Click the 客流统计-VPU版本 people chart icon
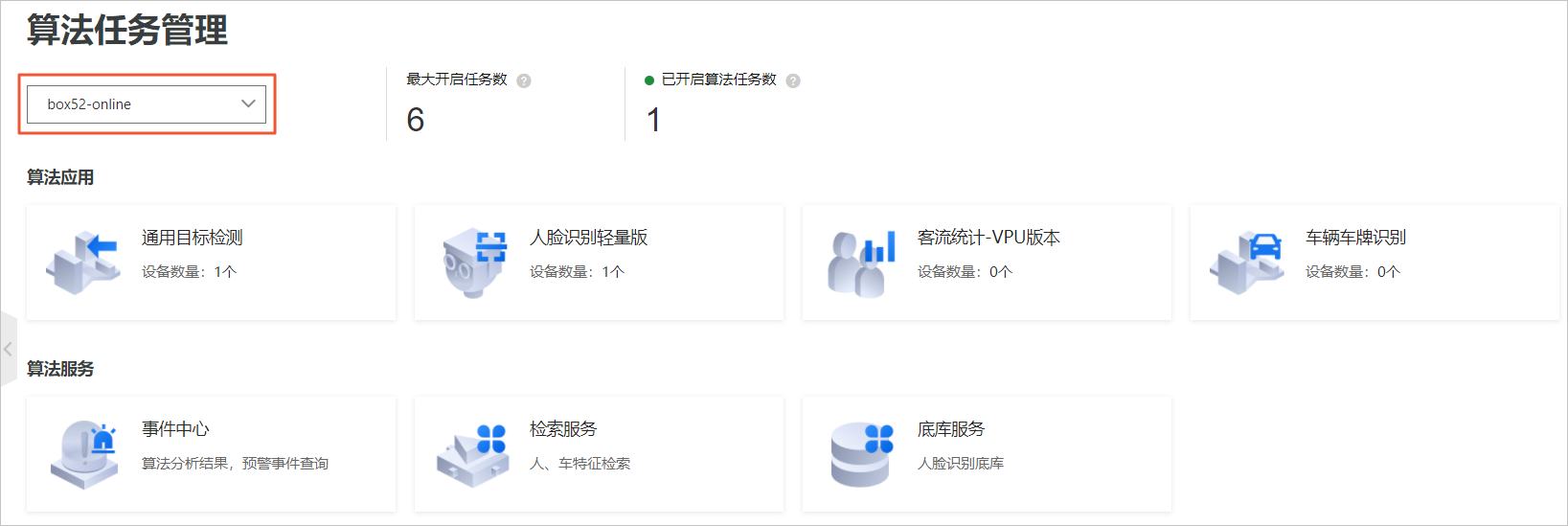This screenshot has height=526, width=1568. [x=861, y=263]
